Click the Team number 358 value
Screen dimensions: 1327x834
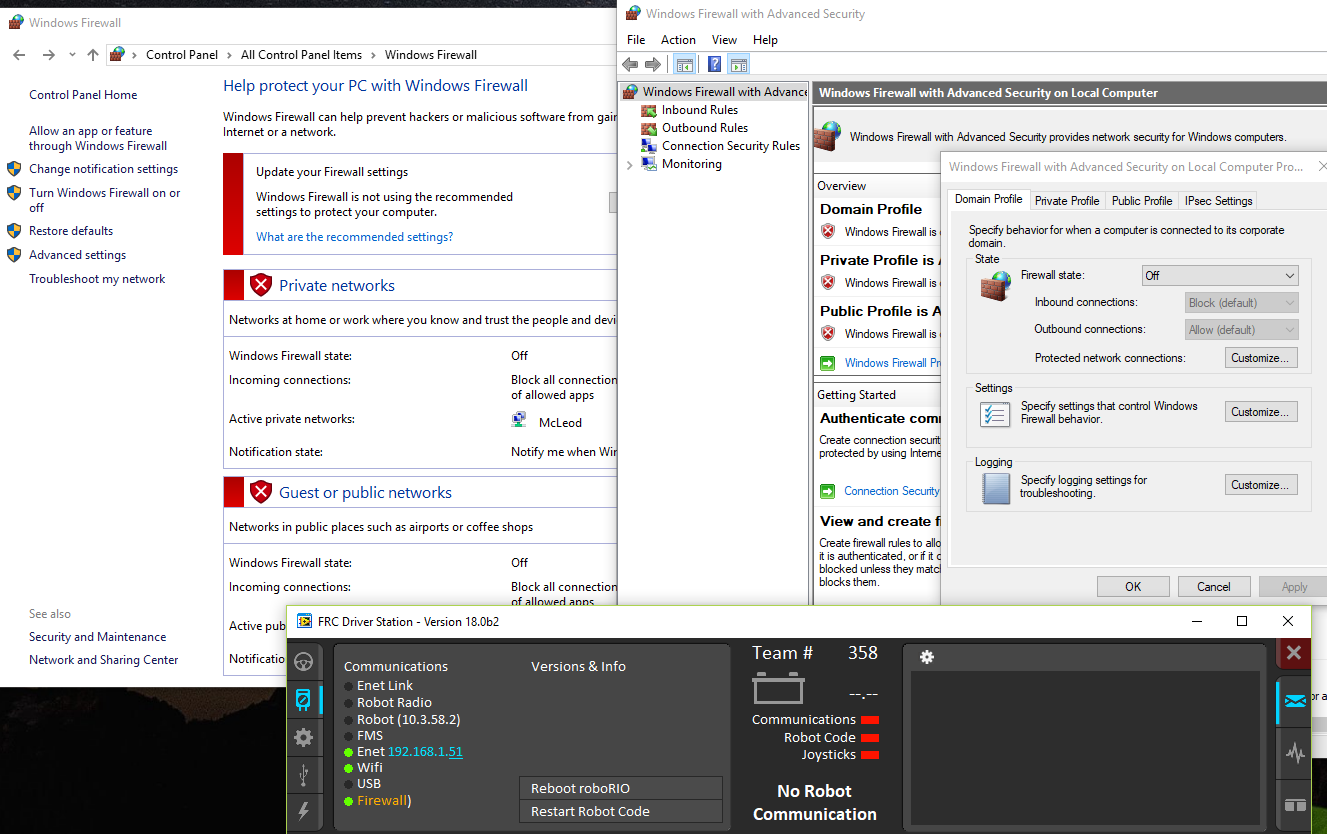pos(862,653)
